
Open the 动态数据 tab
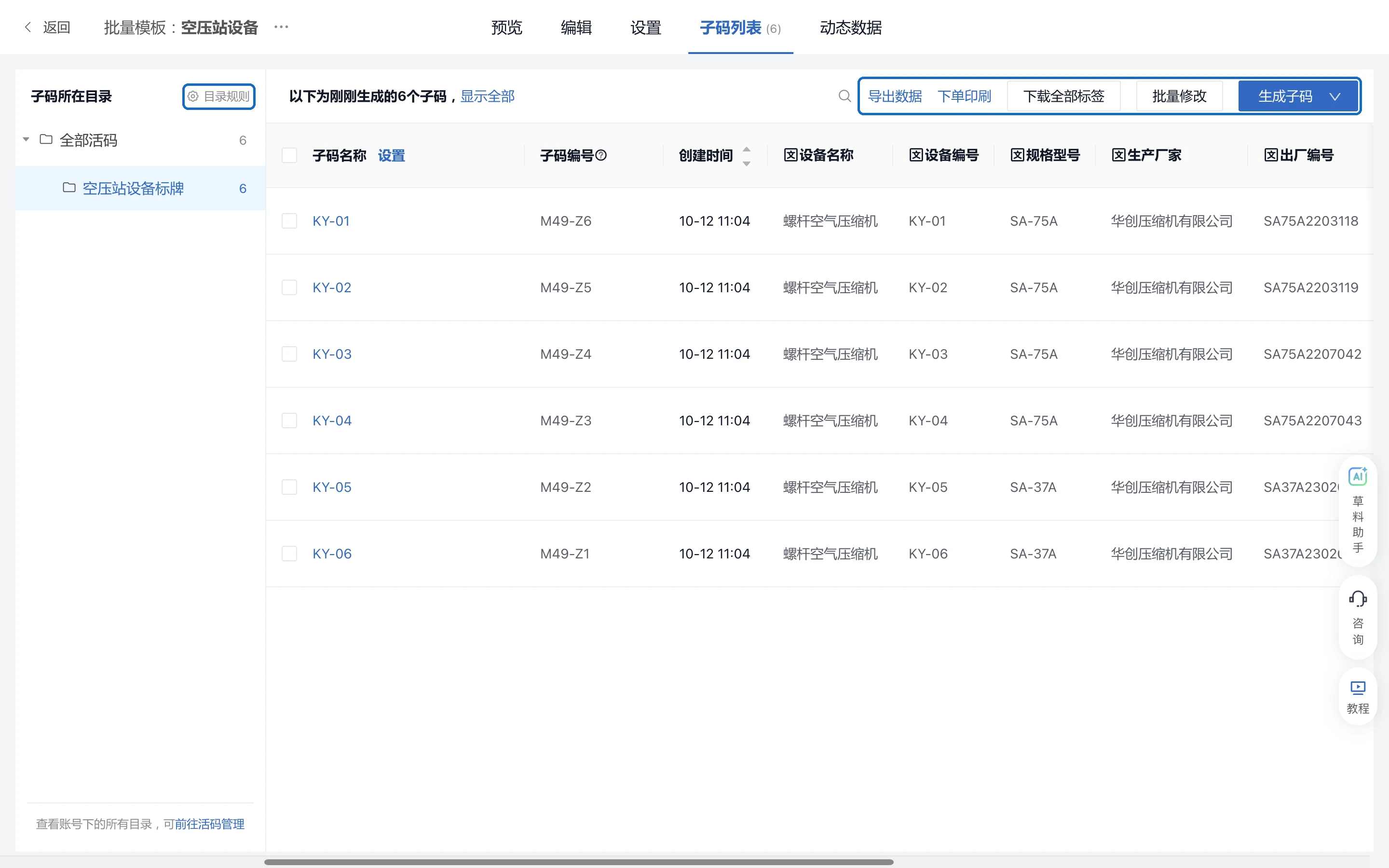(x=850, y=27)
